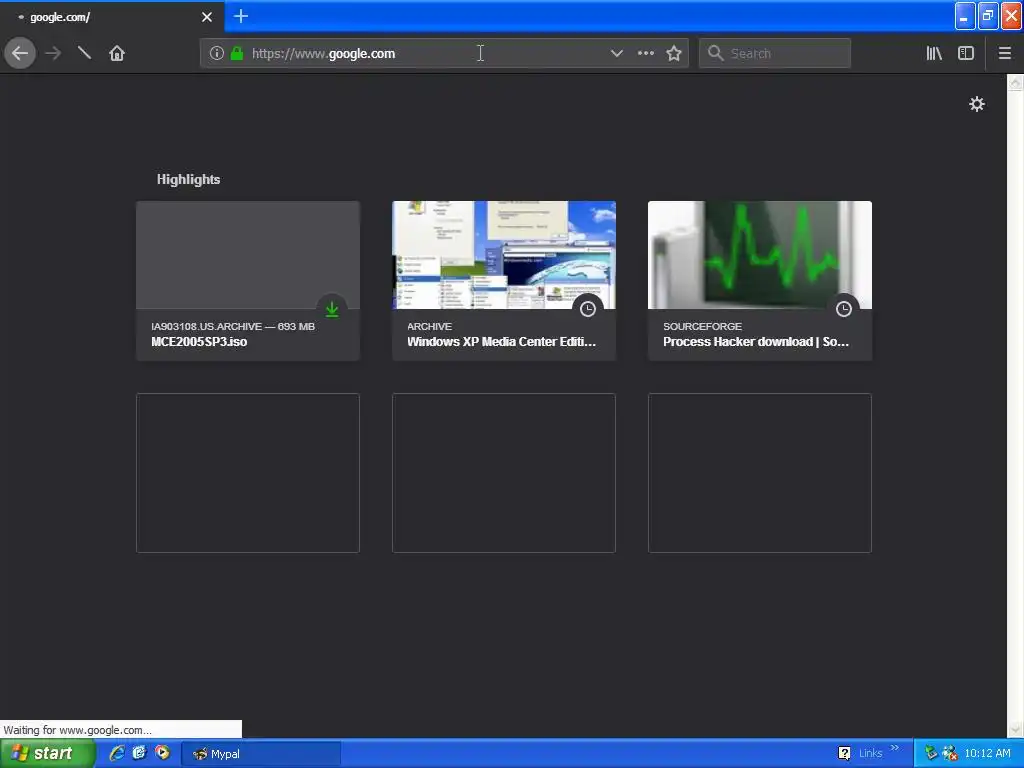Select the google.com tab

click(x=112, y=17)
